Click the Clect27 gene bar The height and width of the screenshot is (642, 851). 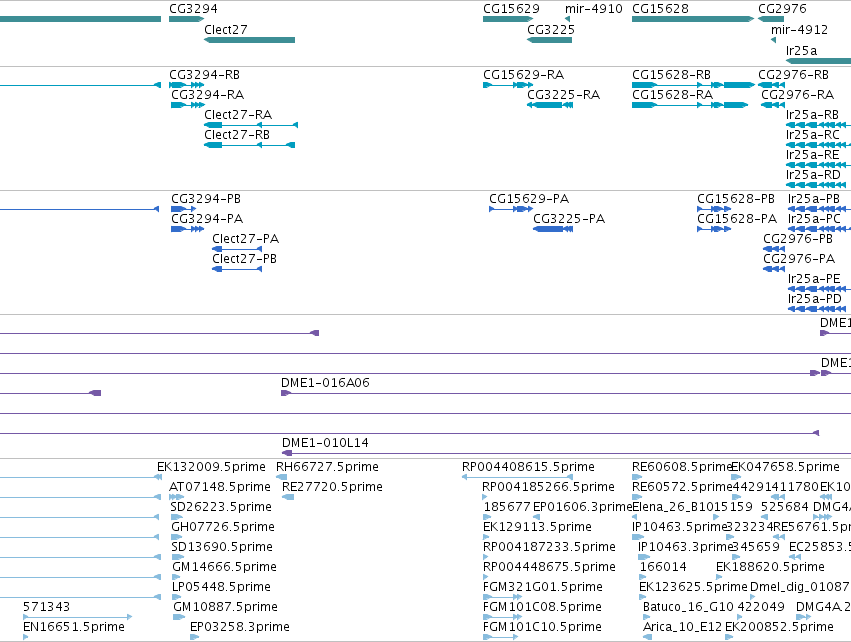tap(250, 40)
